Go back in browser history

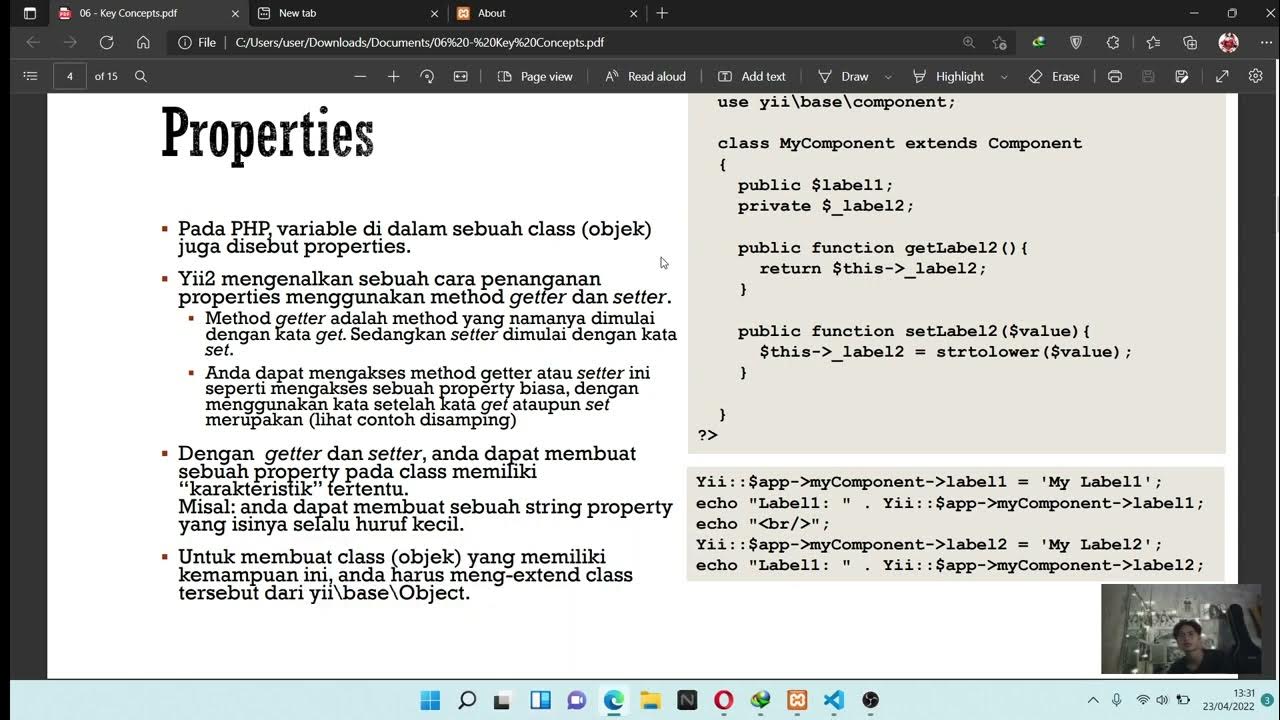33,42
